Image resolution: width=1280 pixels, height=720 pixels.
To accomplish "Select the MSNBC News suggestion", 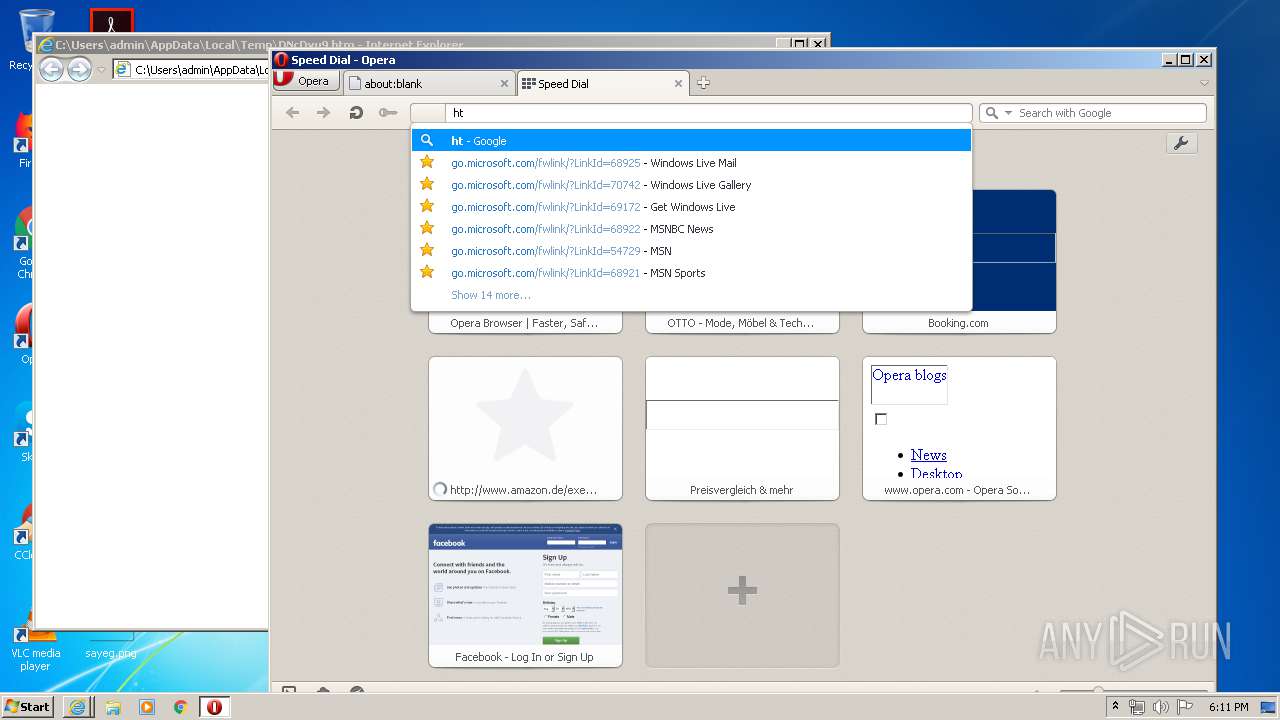I will click(x=691, y=229).
